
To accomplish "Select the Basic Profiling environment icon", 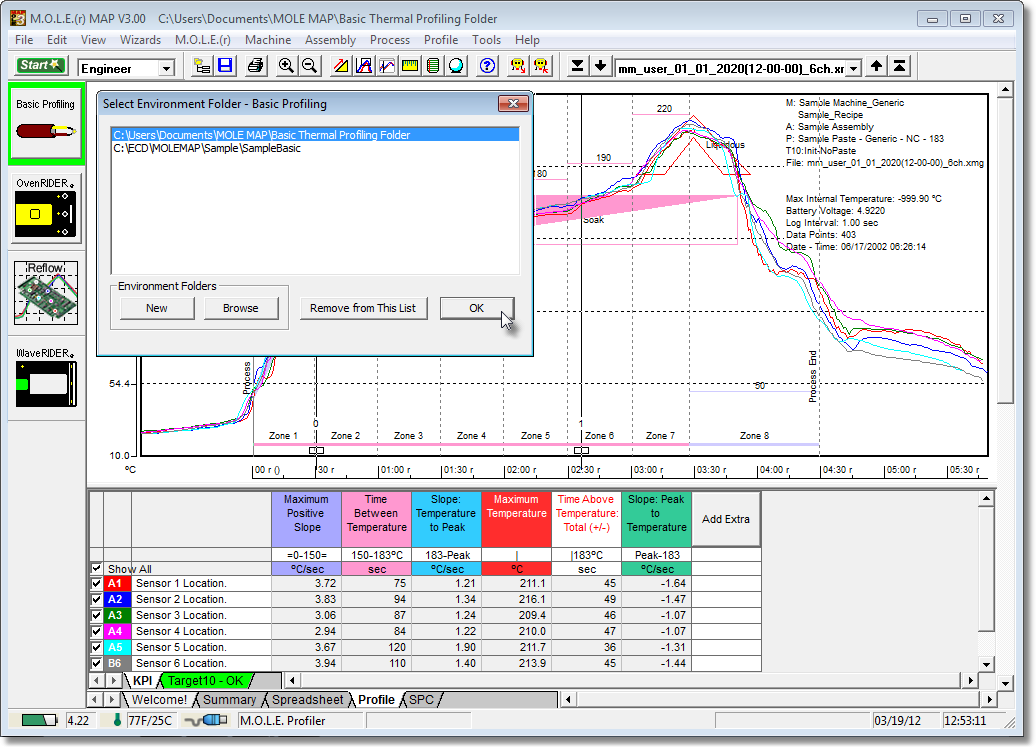I will pos(46,124).
